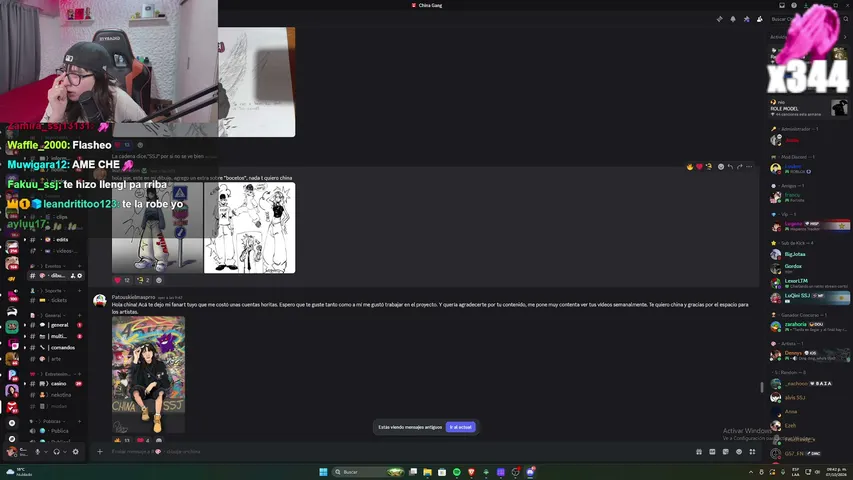Open the ROLE MODEL activity card
Screen dimensions: 853x480
coord(808,108)
